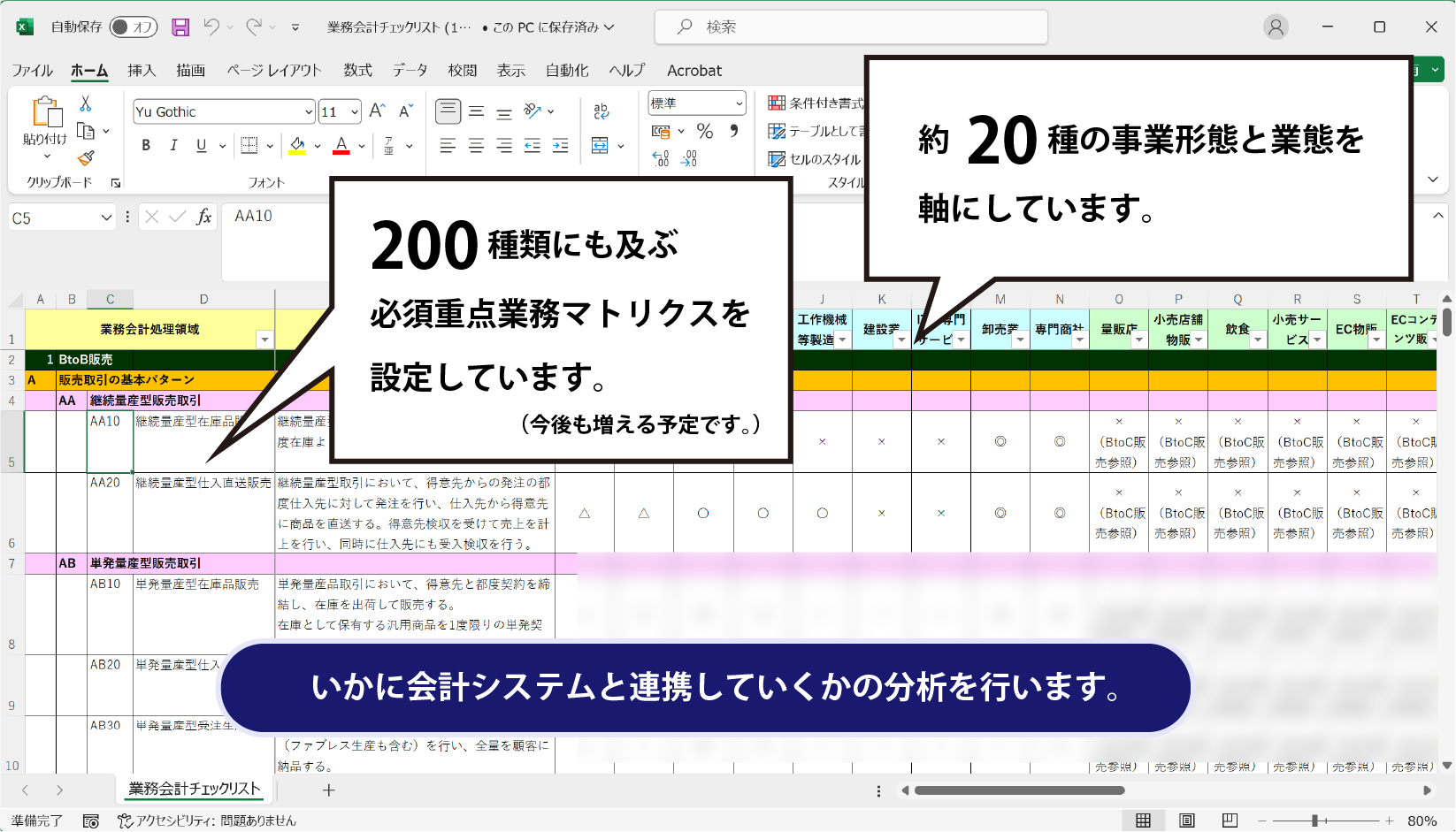This screenshot has height=832, width=1456.
Task: Click the Paste clipboard icon
Action: click(x=46, y=112)
